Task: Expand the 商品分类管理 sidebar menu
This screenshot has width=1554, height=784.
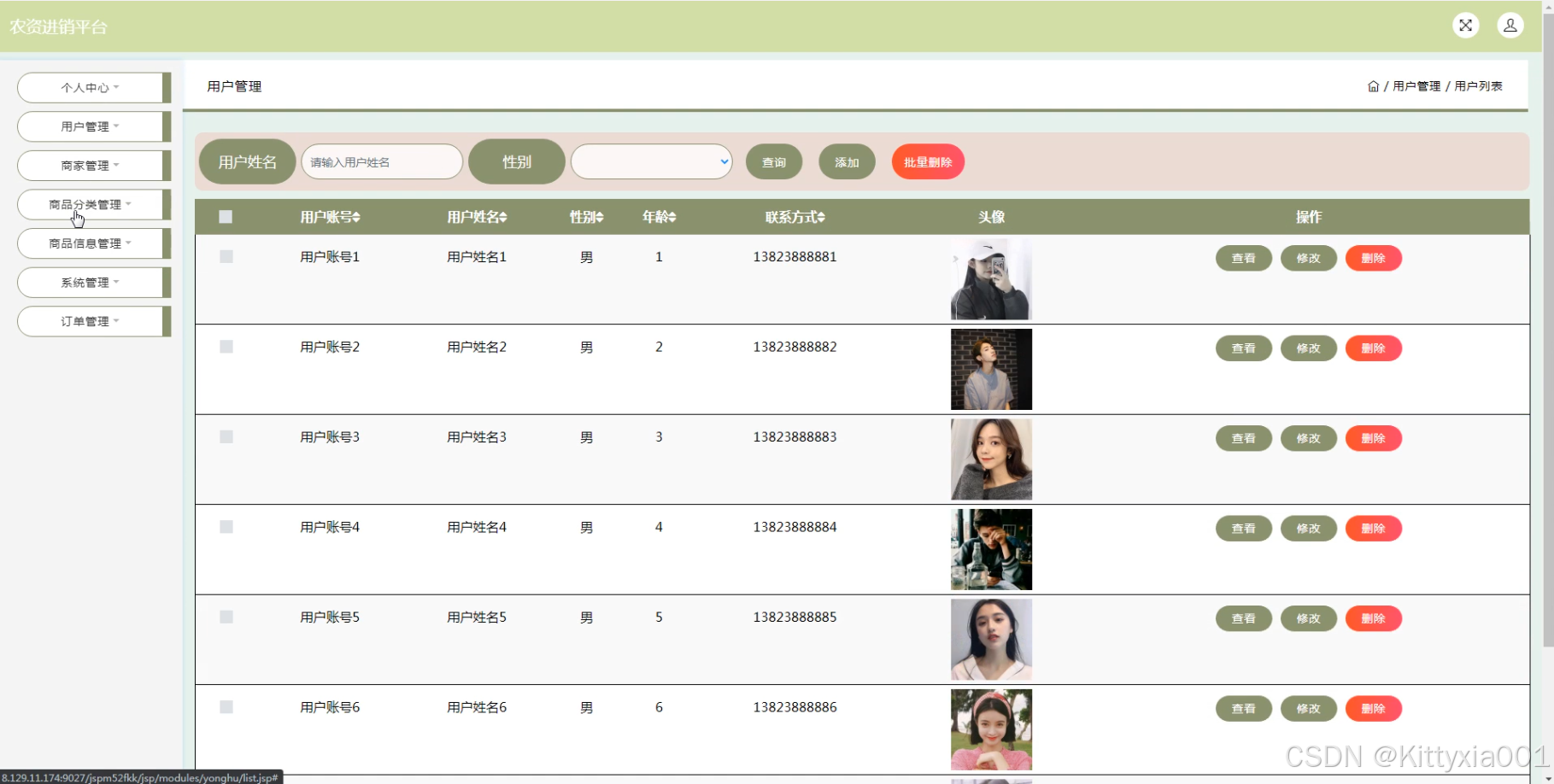Action: [x=90, y=205]
